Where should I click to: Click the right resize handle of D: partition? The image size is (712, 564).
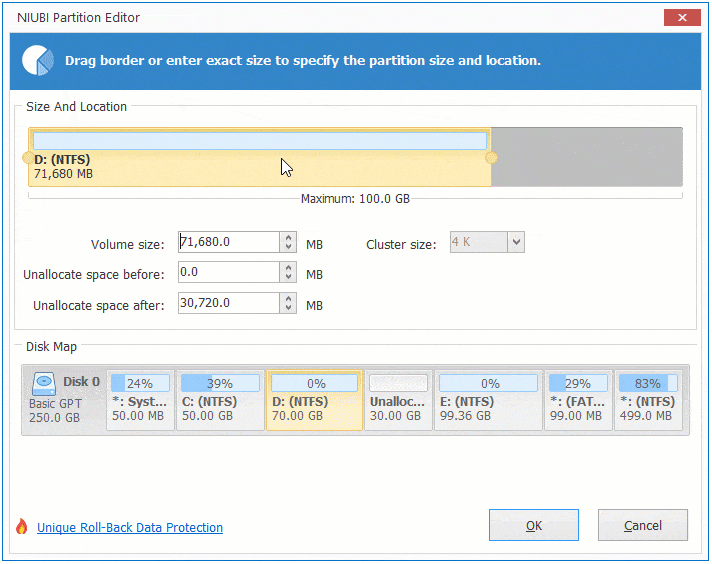pyautogui.click(x=491, y=158)
